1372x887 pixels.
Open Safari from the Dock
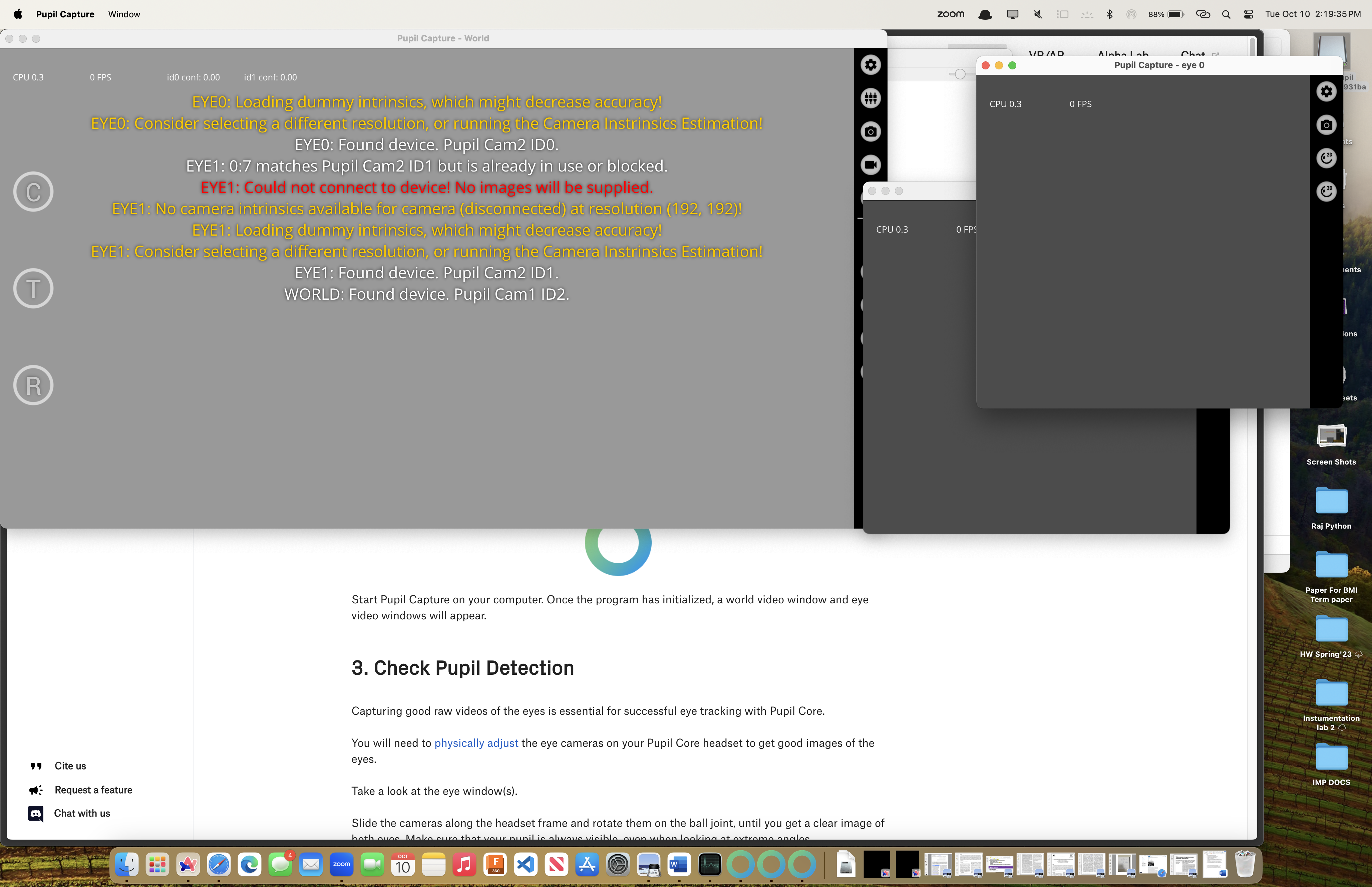point(219,865)
